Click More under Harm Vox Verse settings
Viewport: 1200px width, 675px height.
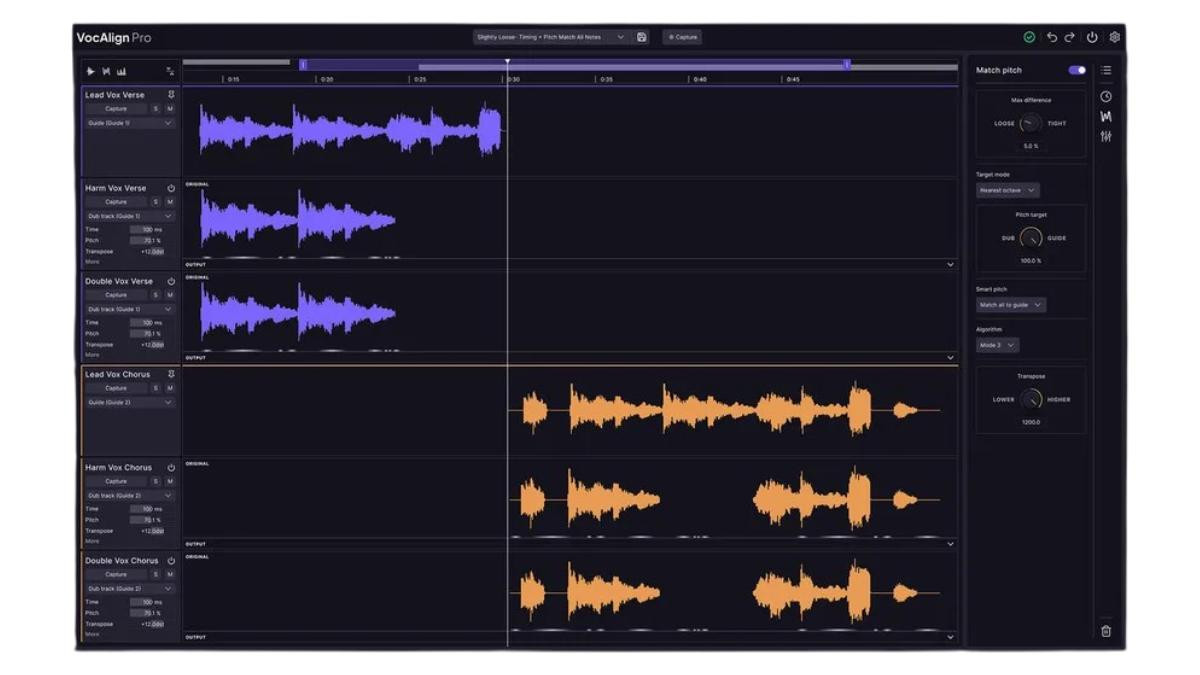pos(92,262)
